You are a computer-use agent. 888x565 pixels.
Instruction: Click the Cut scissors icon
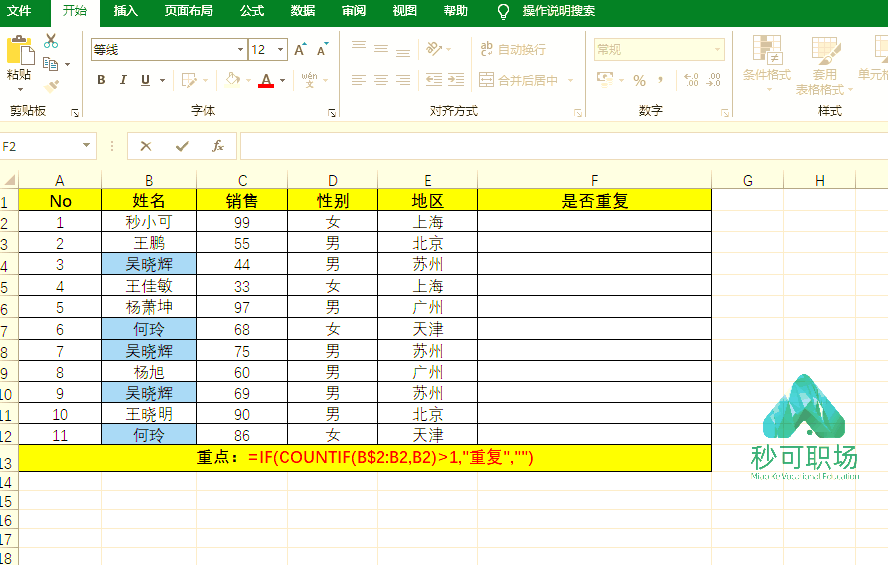coord(51,41)
